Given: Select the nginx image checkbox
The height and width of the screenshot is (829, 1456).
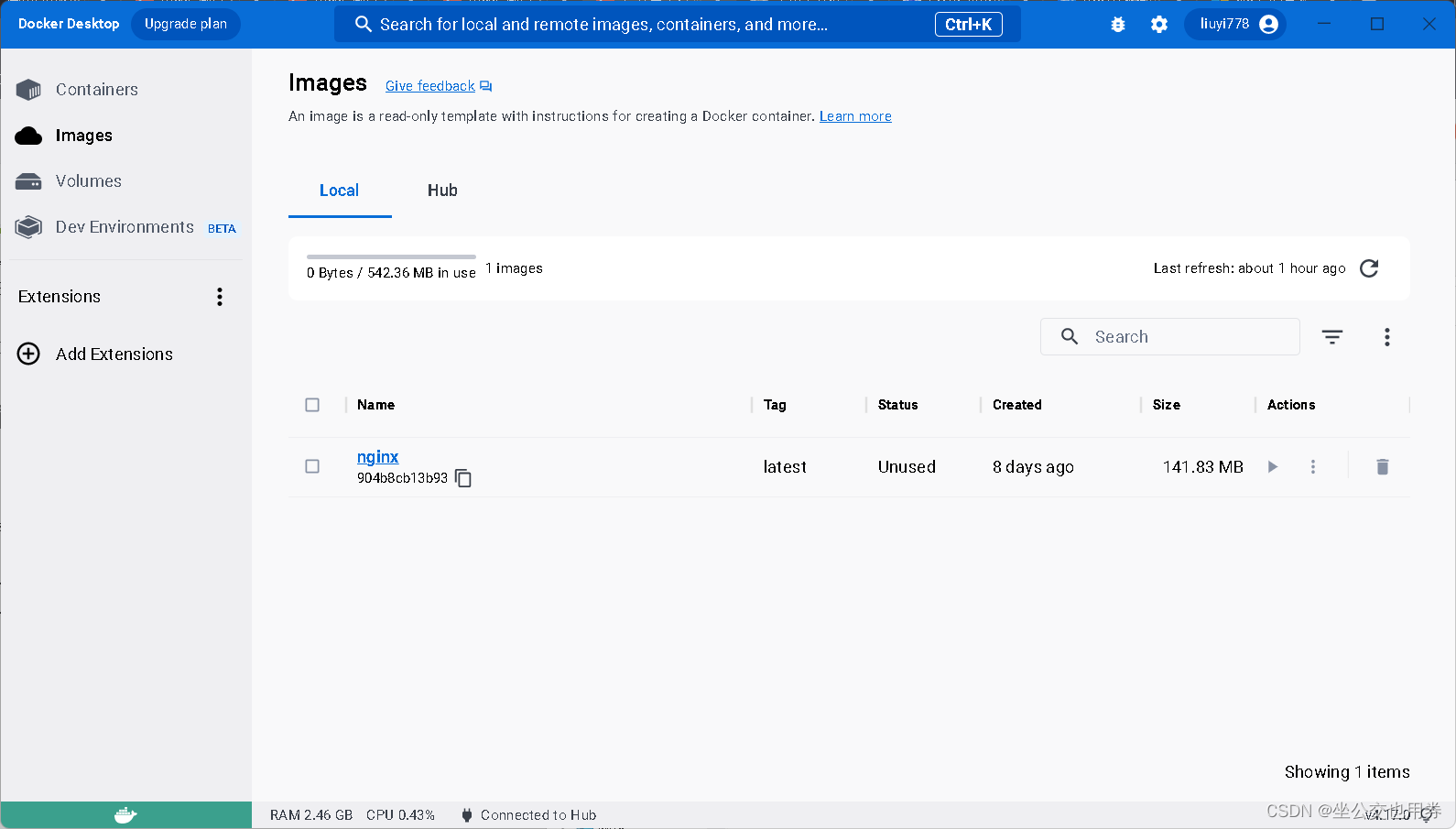Looking at the screenshot, I should [312, 466].
